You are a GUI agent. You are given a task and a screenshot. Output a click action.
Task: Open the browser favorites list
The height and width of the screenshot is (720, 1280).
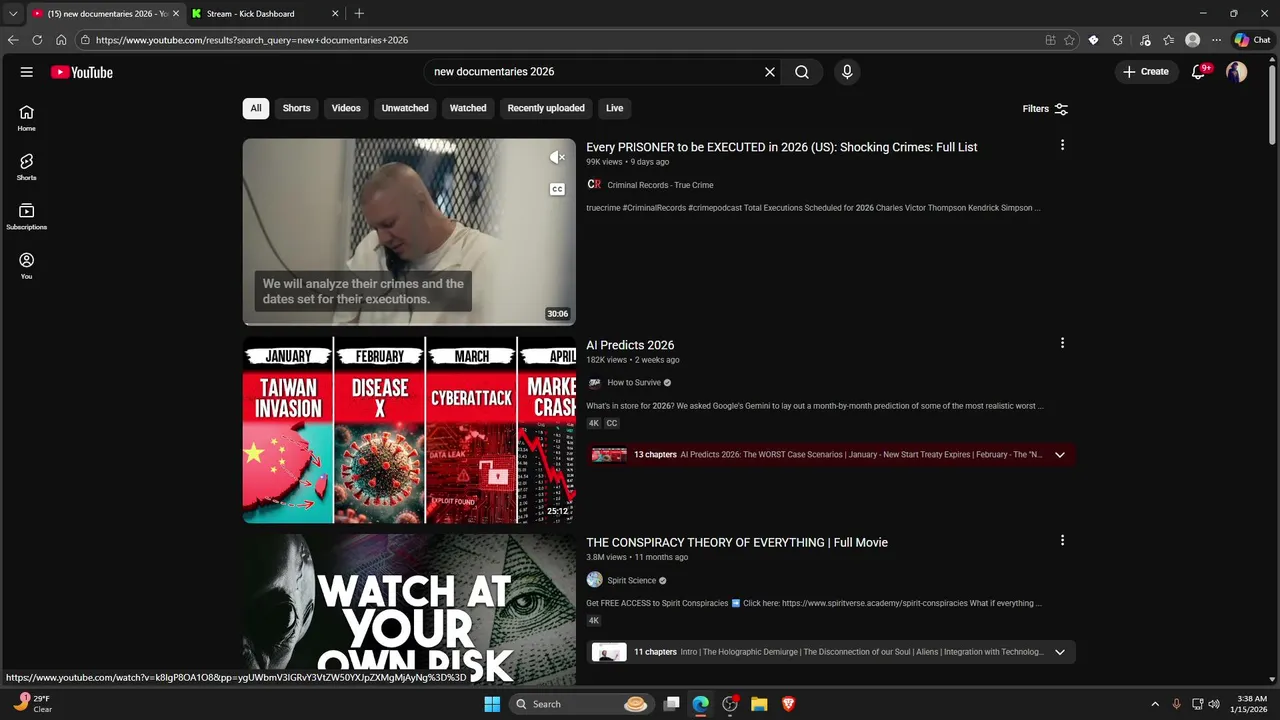pyautogui.click(x=1169, y=40)
